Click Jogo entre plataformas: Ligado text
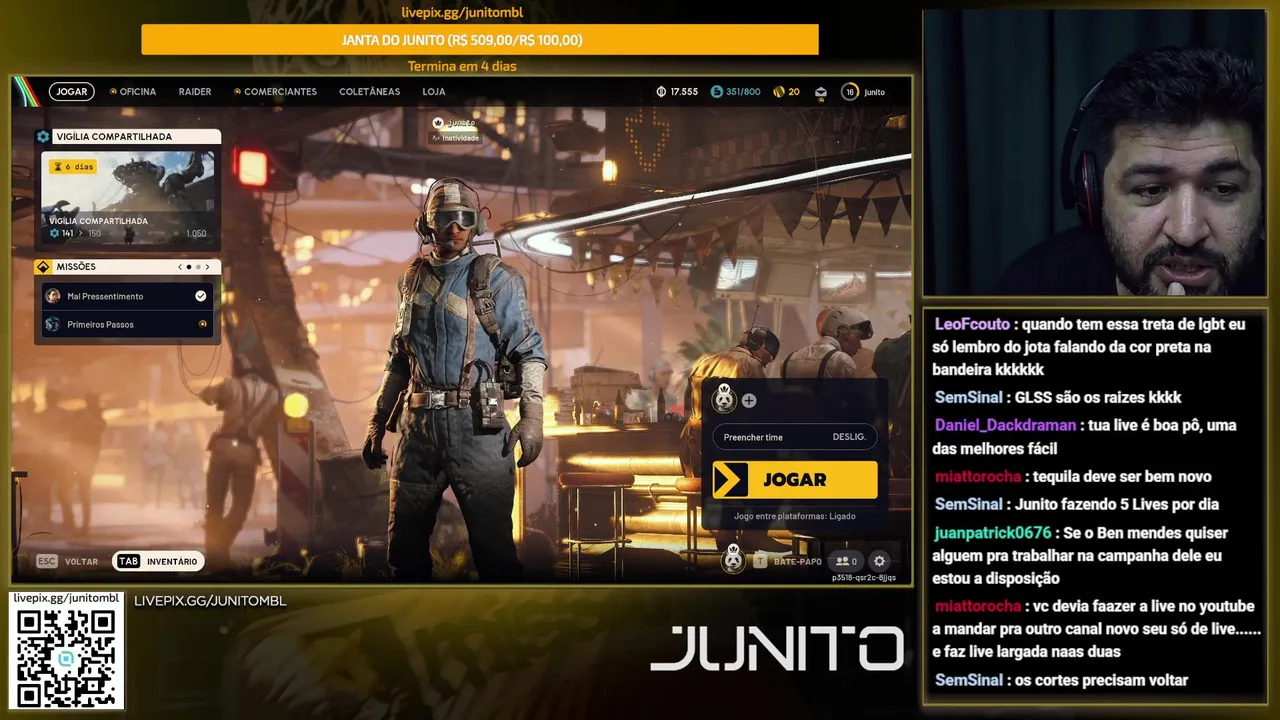Screen dimensions: 1280x720 [794, 516]
